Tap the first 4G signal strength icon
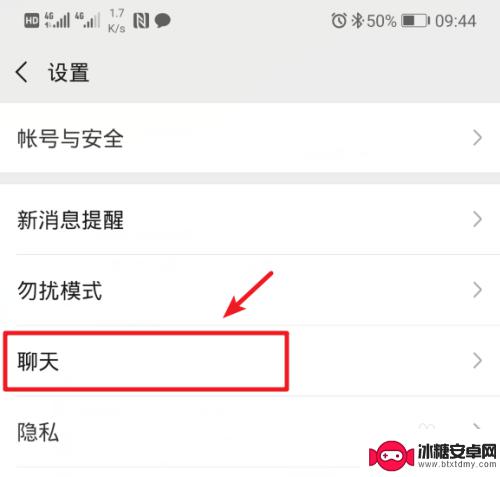Image resolution: width=500 pixels, height=477 pixels. [57, 20]
